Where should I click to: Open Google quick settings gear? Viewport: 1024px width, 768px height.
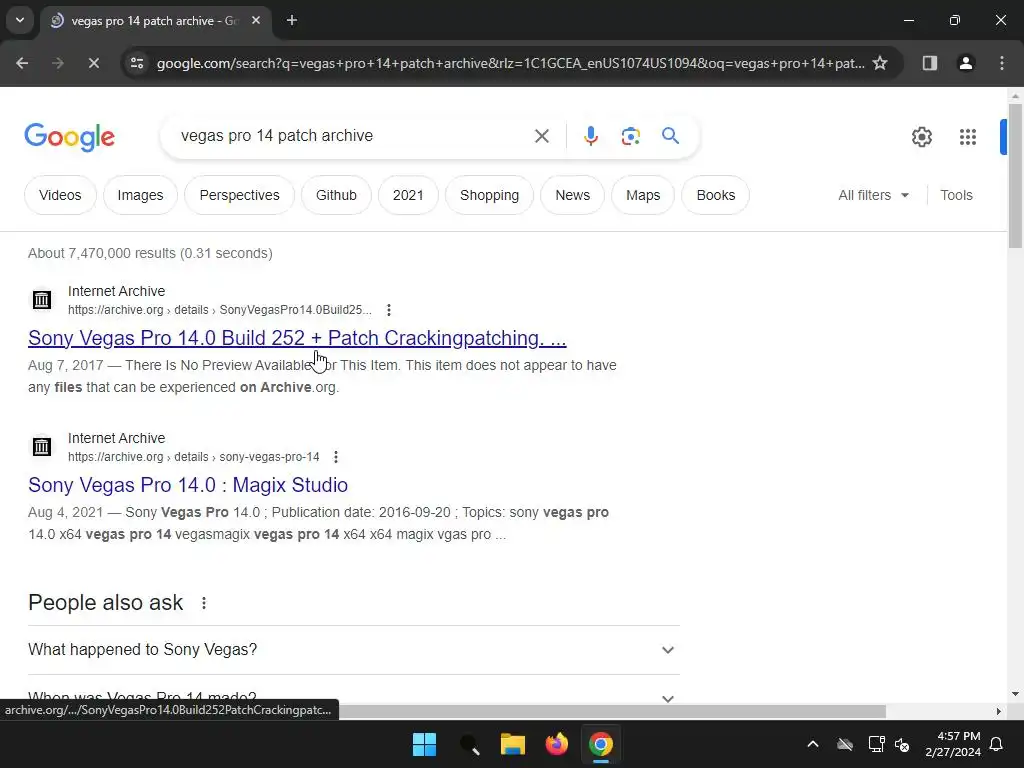pyautogui.click(x=921, y=136)
